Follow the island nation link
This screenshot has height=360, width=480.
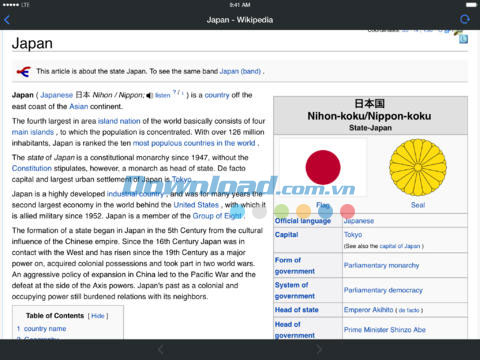pyautogui.click(x=119, y=121)
